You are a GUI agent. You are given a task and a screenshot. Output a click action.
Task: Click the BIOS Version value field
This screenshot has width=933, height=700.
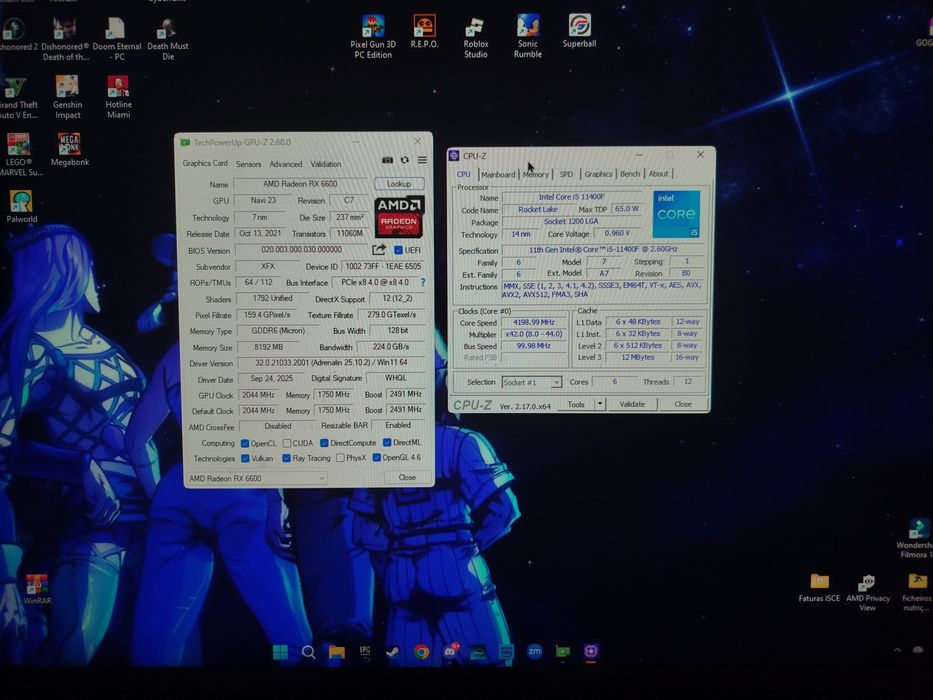[x=302, y=250]
